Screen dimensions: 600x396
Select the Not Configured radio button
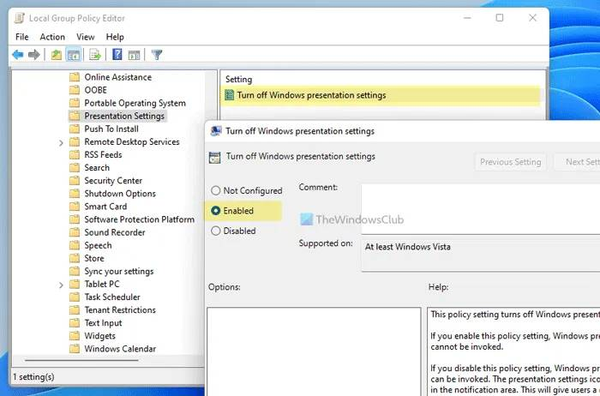pyautogui.click(x=216, y=191)
